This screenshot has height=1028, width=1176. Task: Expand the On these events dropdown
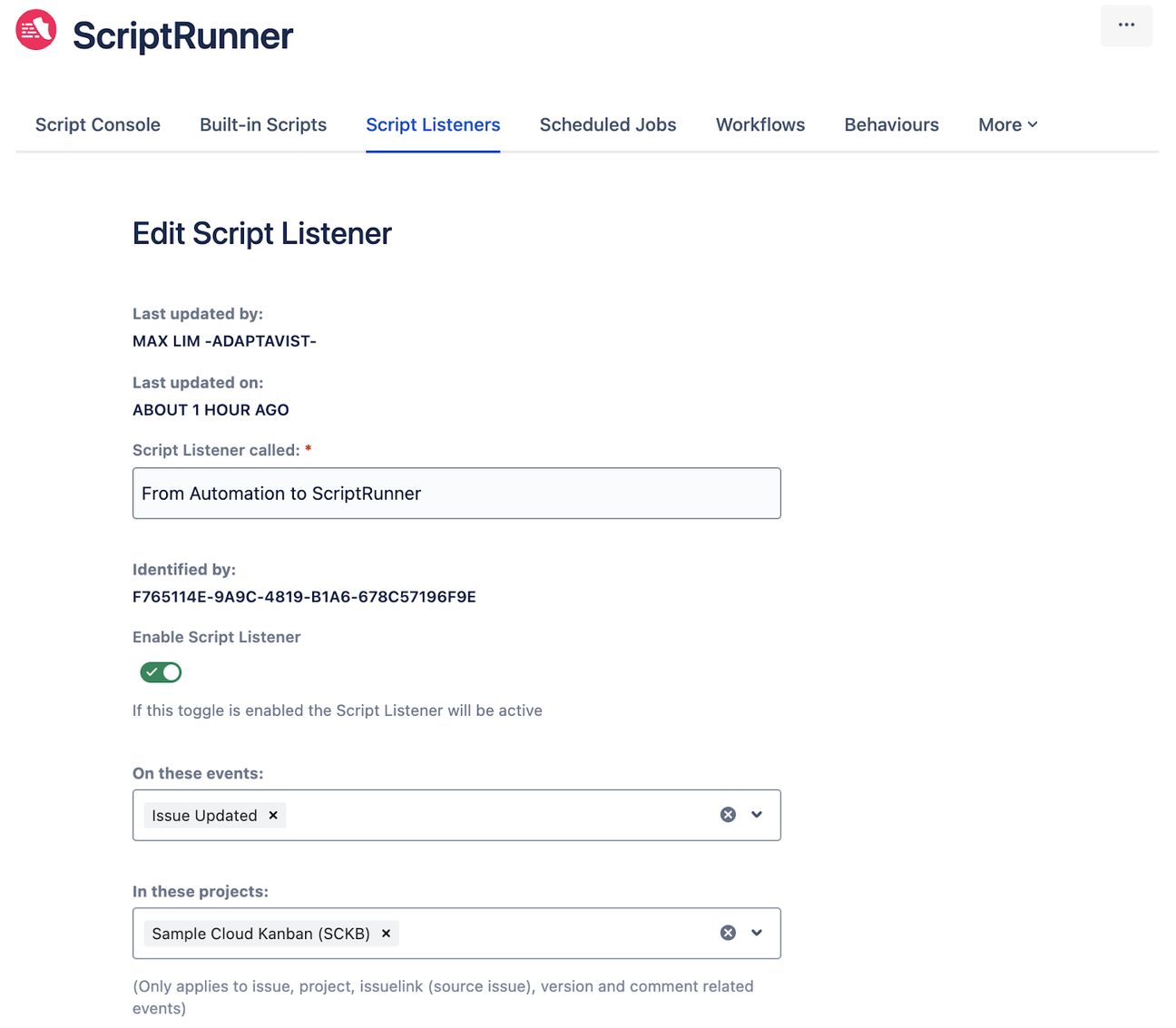tap(756, 814)
